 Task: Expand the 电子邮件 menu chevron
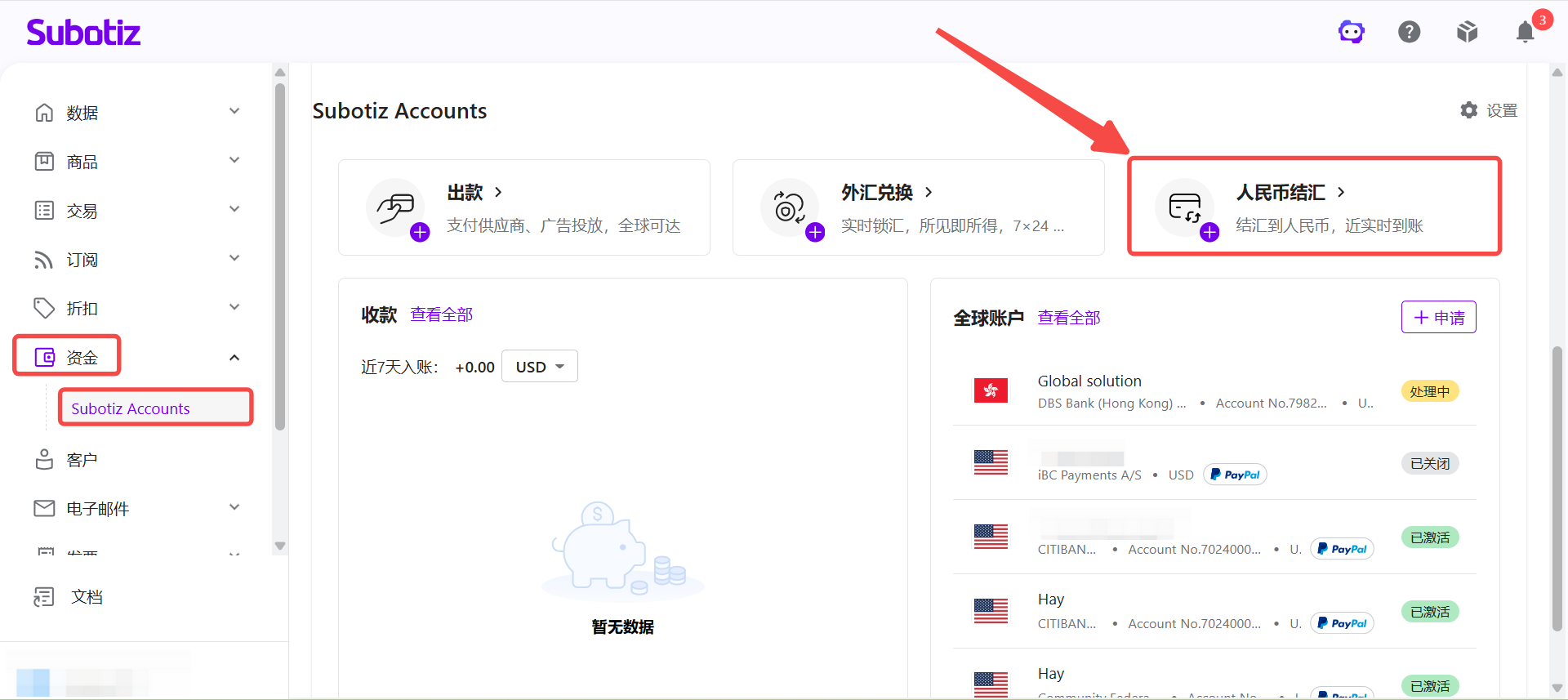234,507
